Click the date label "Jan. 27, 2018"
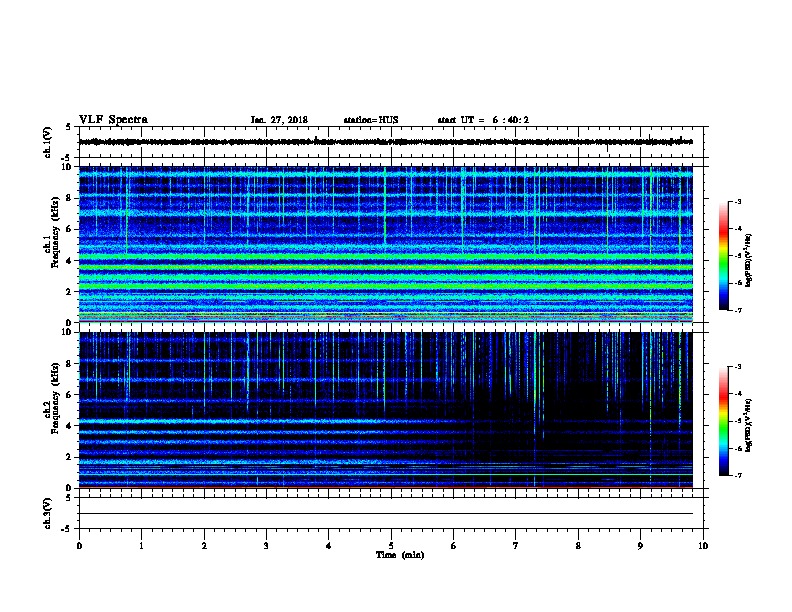Viewport: 792px width, 612px height. pyautogui.click(x=279, y=120)
